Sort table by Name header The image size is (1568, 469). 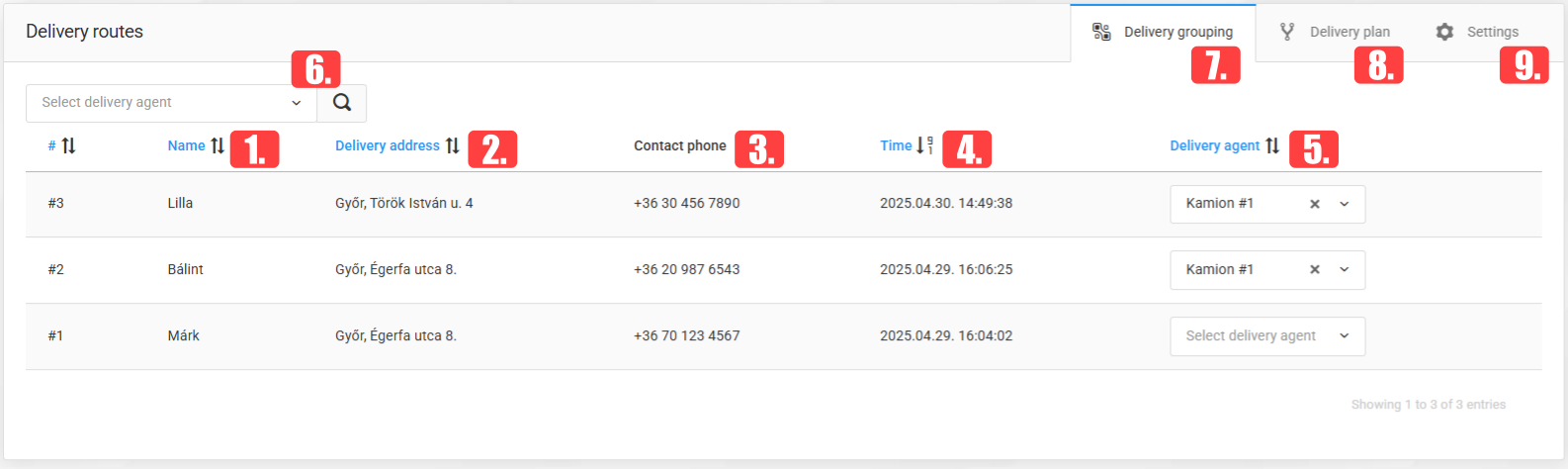point(186,145)
